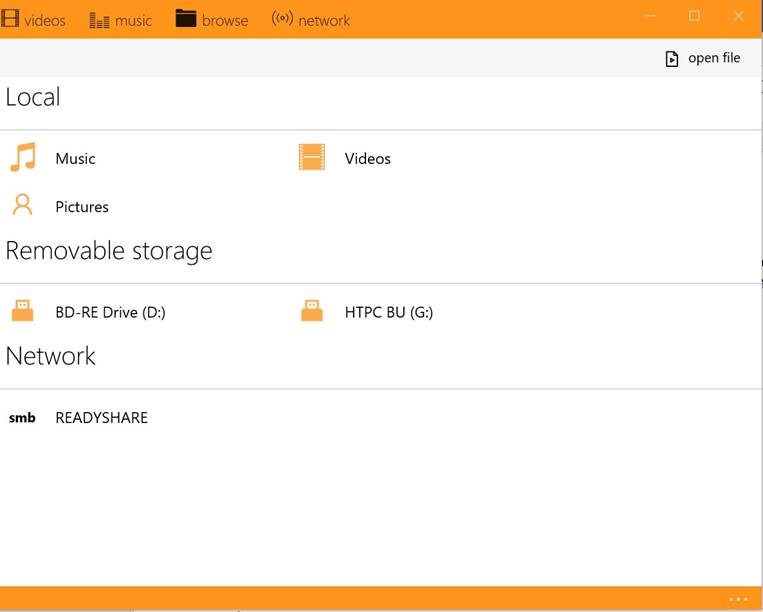Click the music equalizer icon
763x612 pixels.
click(99, 20)
